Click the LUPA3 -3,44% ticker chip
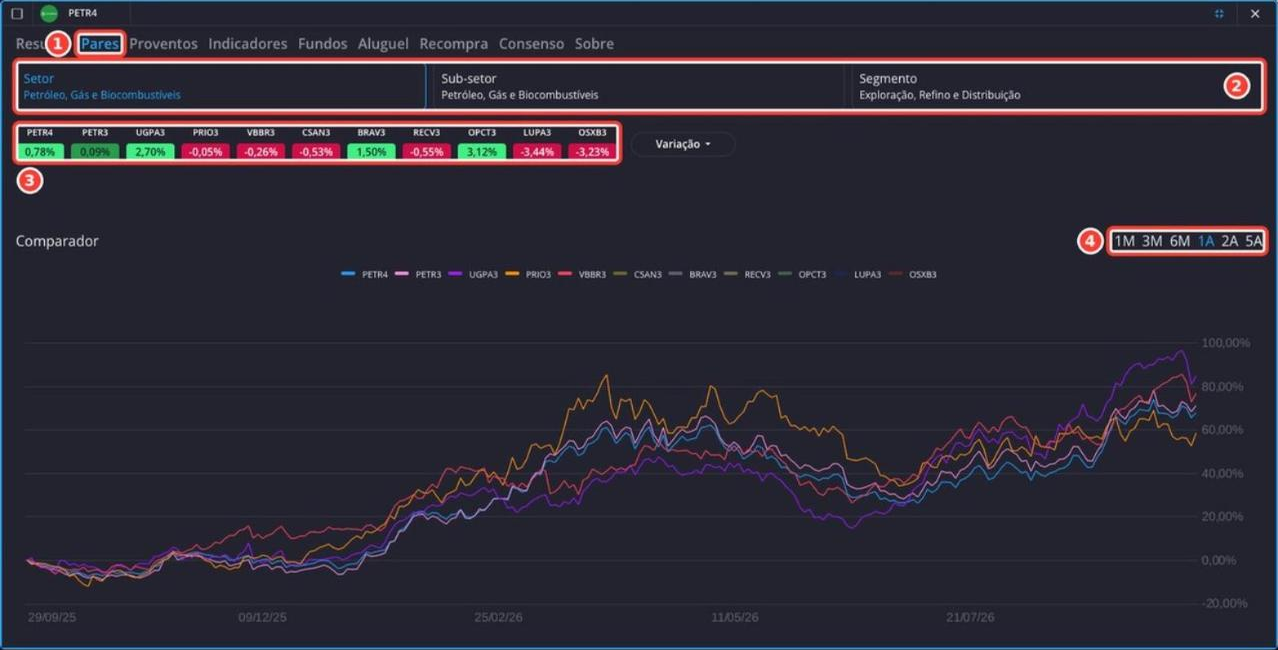 pos(537,142)
